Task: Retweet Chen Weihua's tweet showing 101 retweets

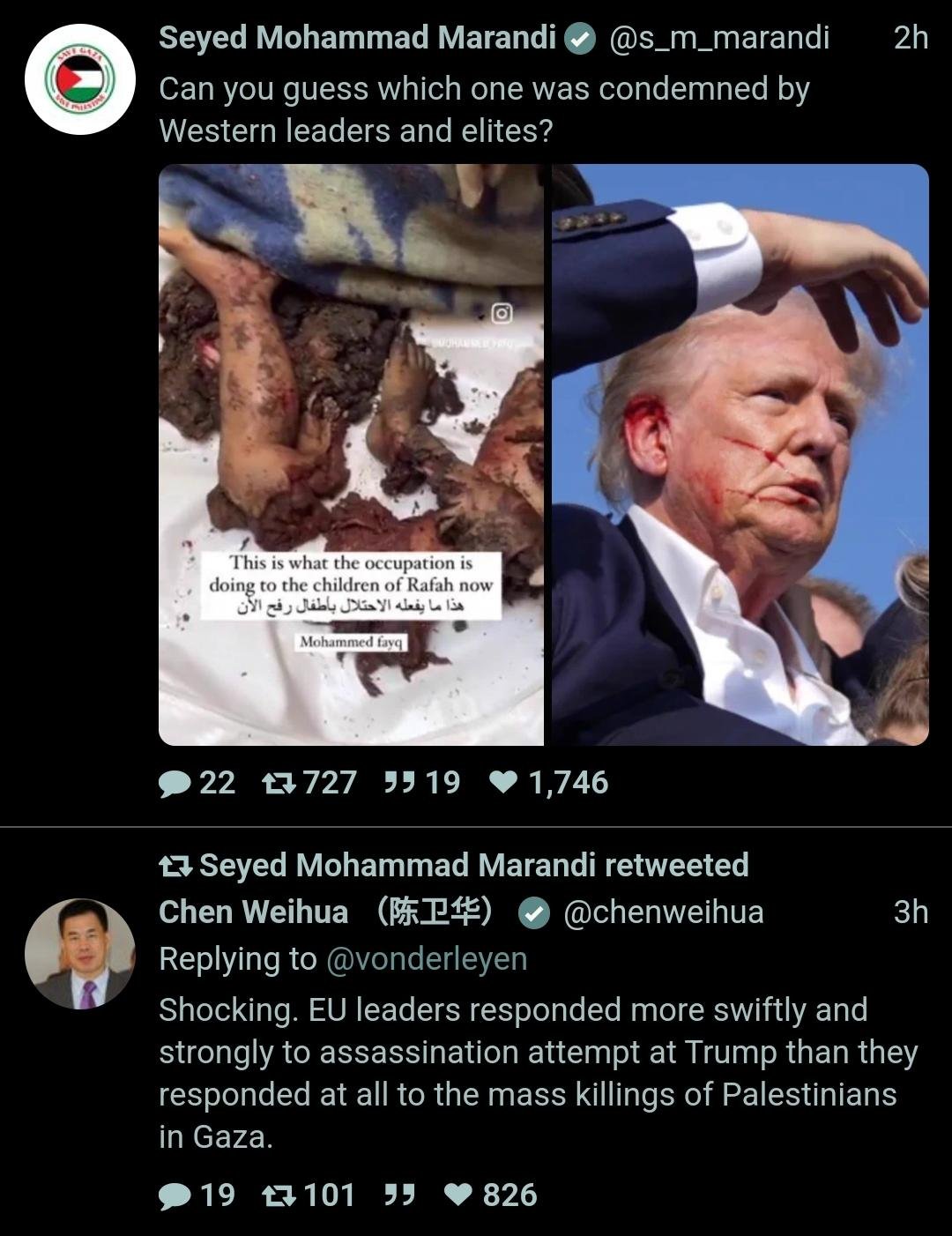Action: coord(278,1195)
